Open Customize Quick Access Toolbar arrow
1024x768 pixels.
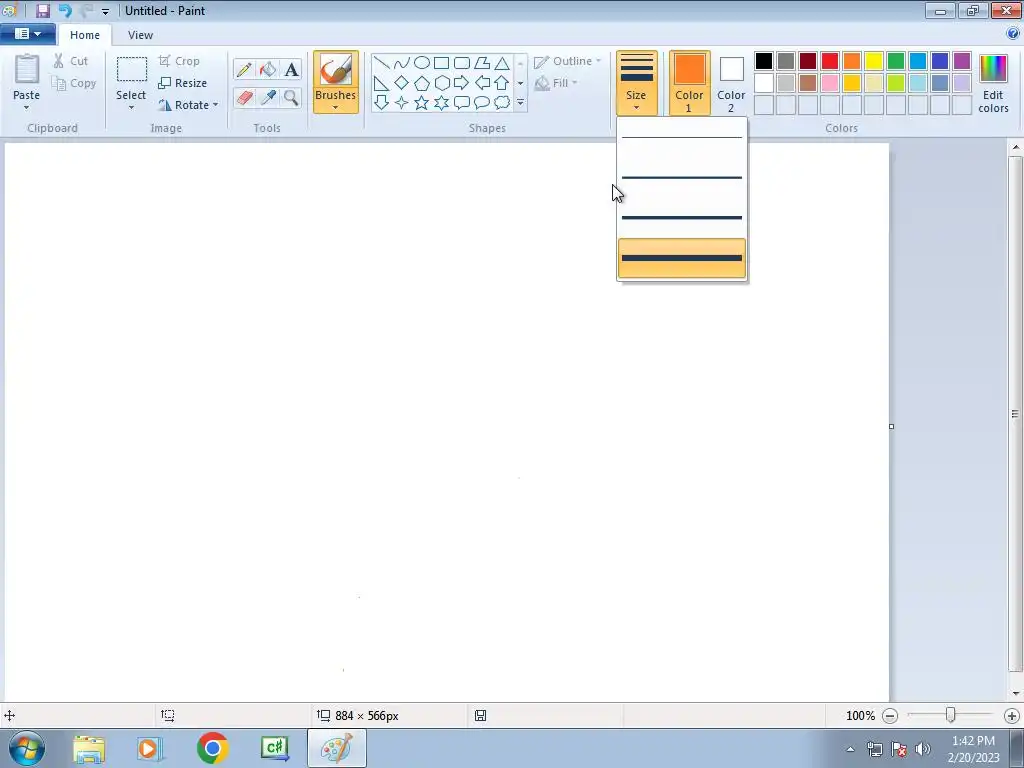105,11
